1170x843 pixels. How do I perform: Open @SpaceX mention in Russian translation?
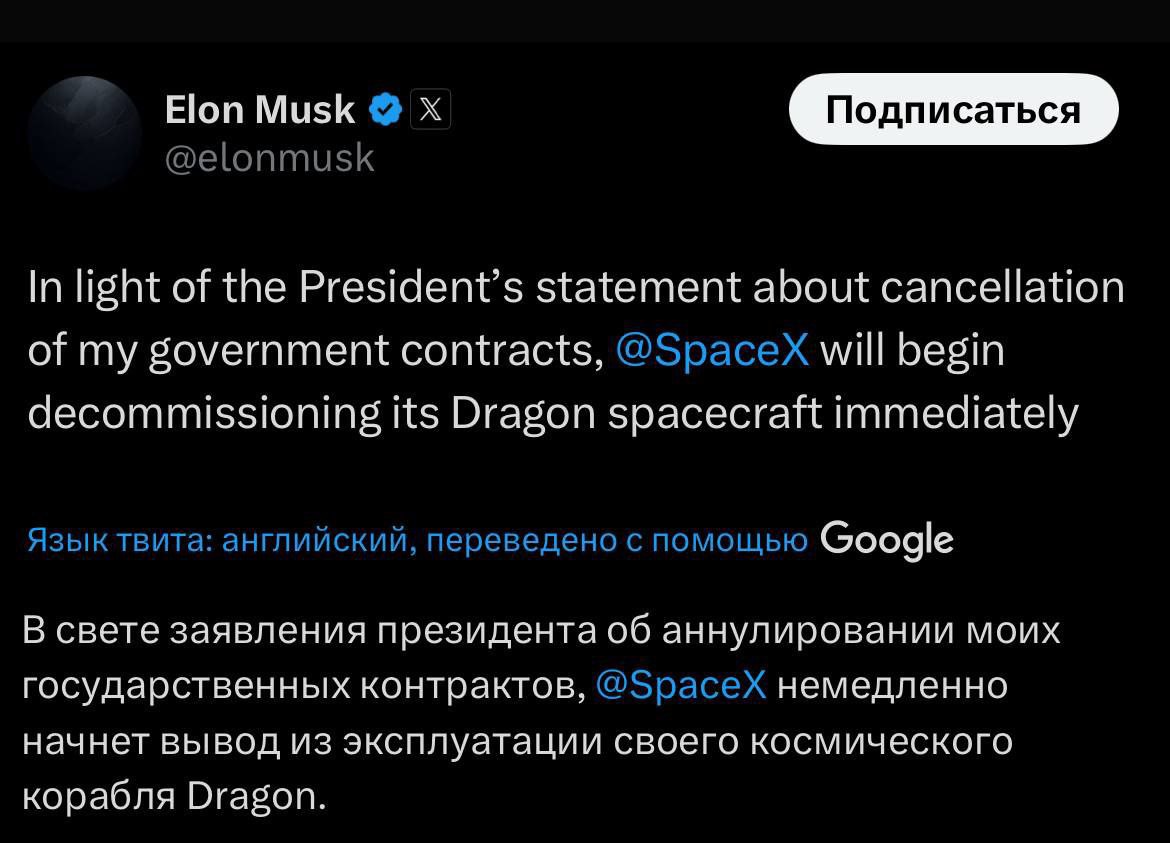click(680, 685)
